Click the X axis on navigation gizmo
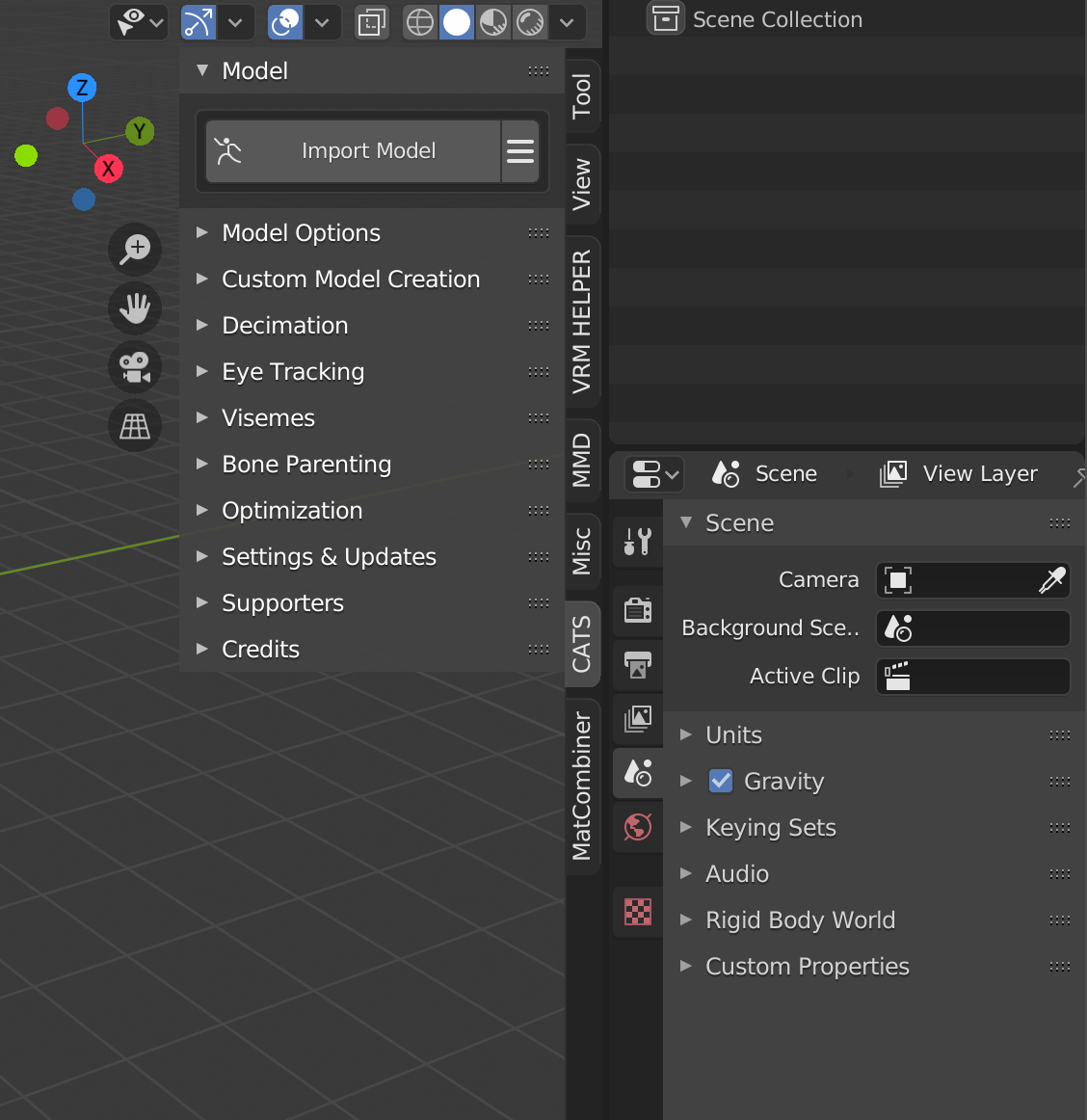 point(109,169)
